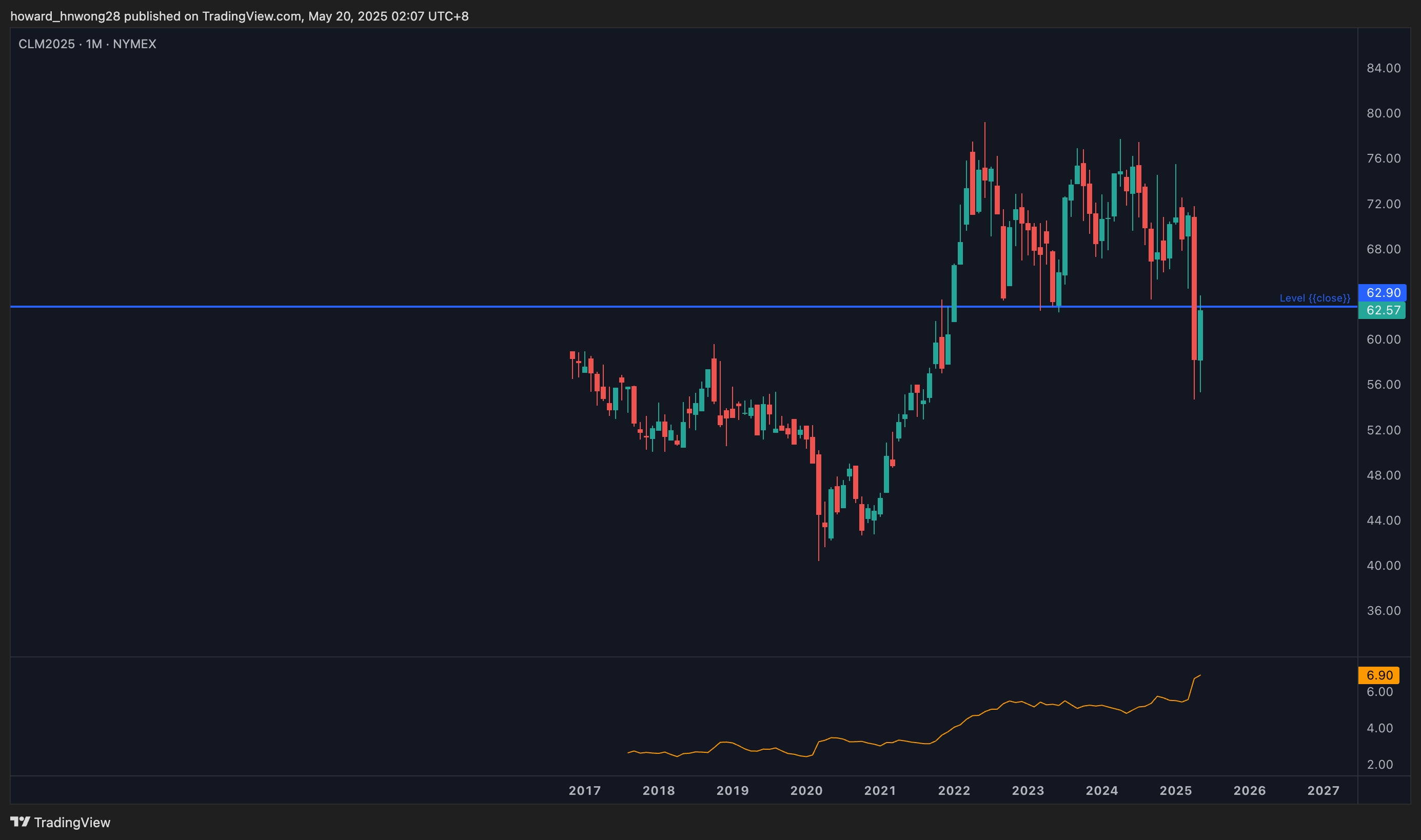
Task: Click the 80.00 price axis label
Action: point(1383,113)
